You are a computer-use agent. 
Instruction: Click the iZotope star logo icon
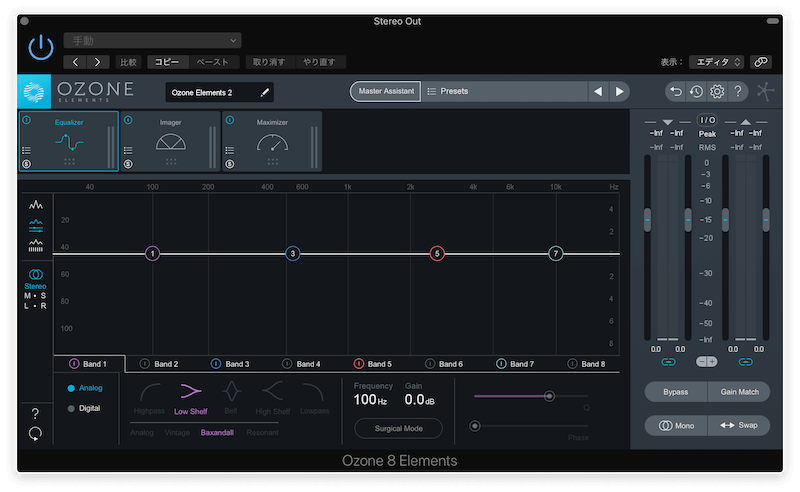click(x=765, y=92)
